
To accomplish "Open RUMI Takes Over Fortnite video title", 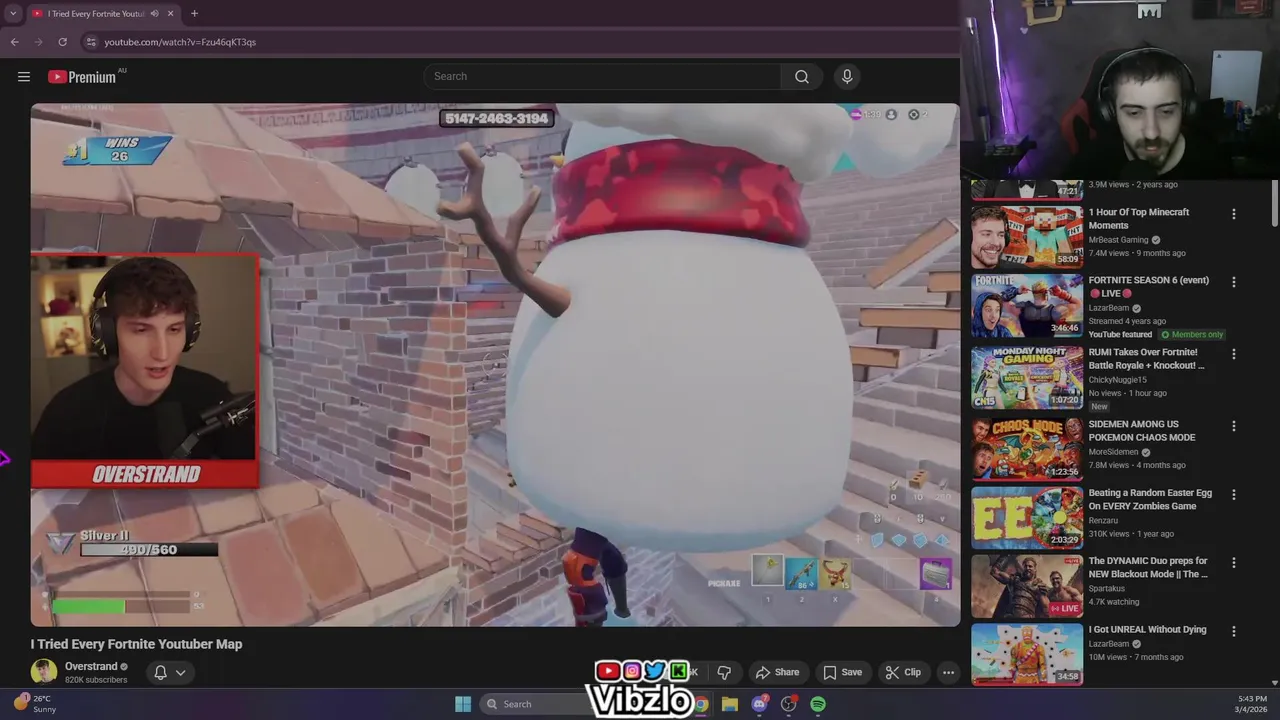I will coord(1146,359).
